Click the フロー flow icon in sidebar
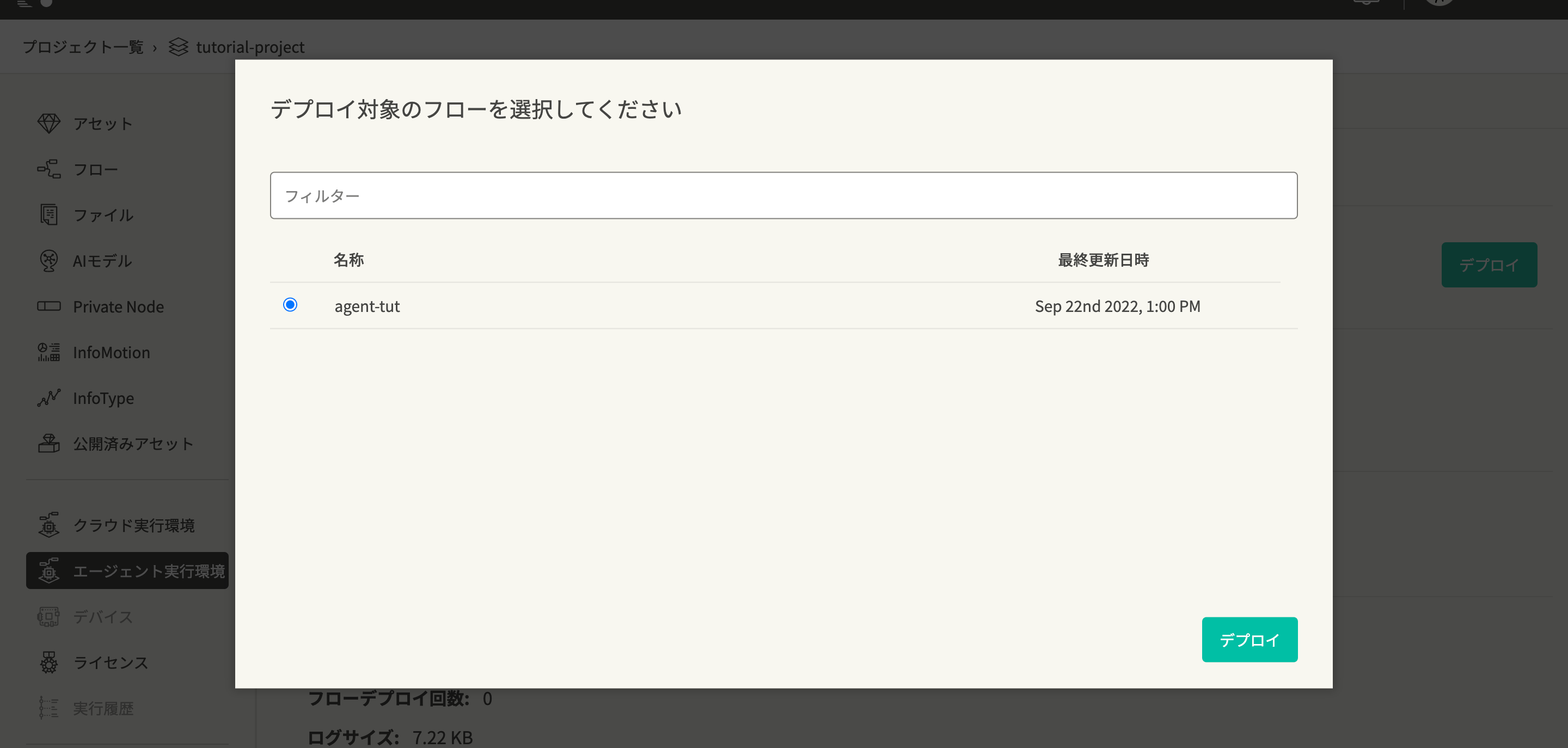 pyautogui.click(x=48, y=169)
